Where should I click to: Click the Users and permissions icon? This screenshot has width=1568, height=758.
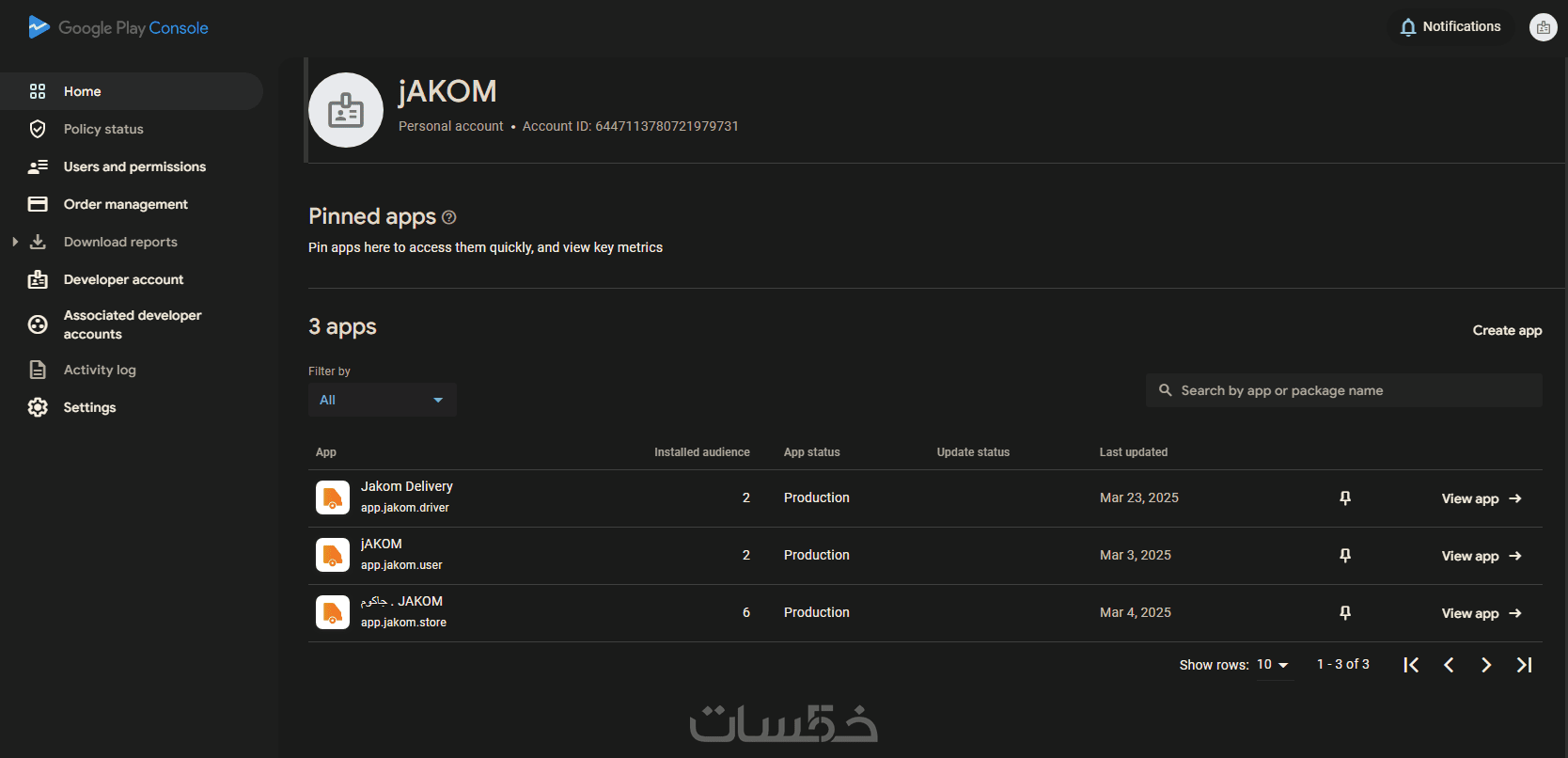coord(38,166)
